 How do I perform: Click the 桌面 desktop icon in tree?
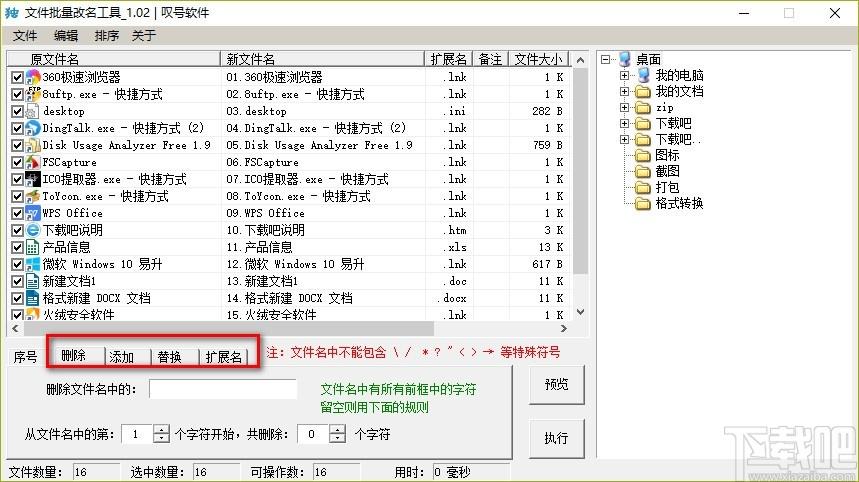coord(625,59)
